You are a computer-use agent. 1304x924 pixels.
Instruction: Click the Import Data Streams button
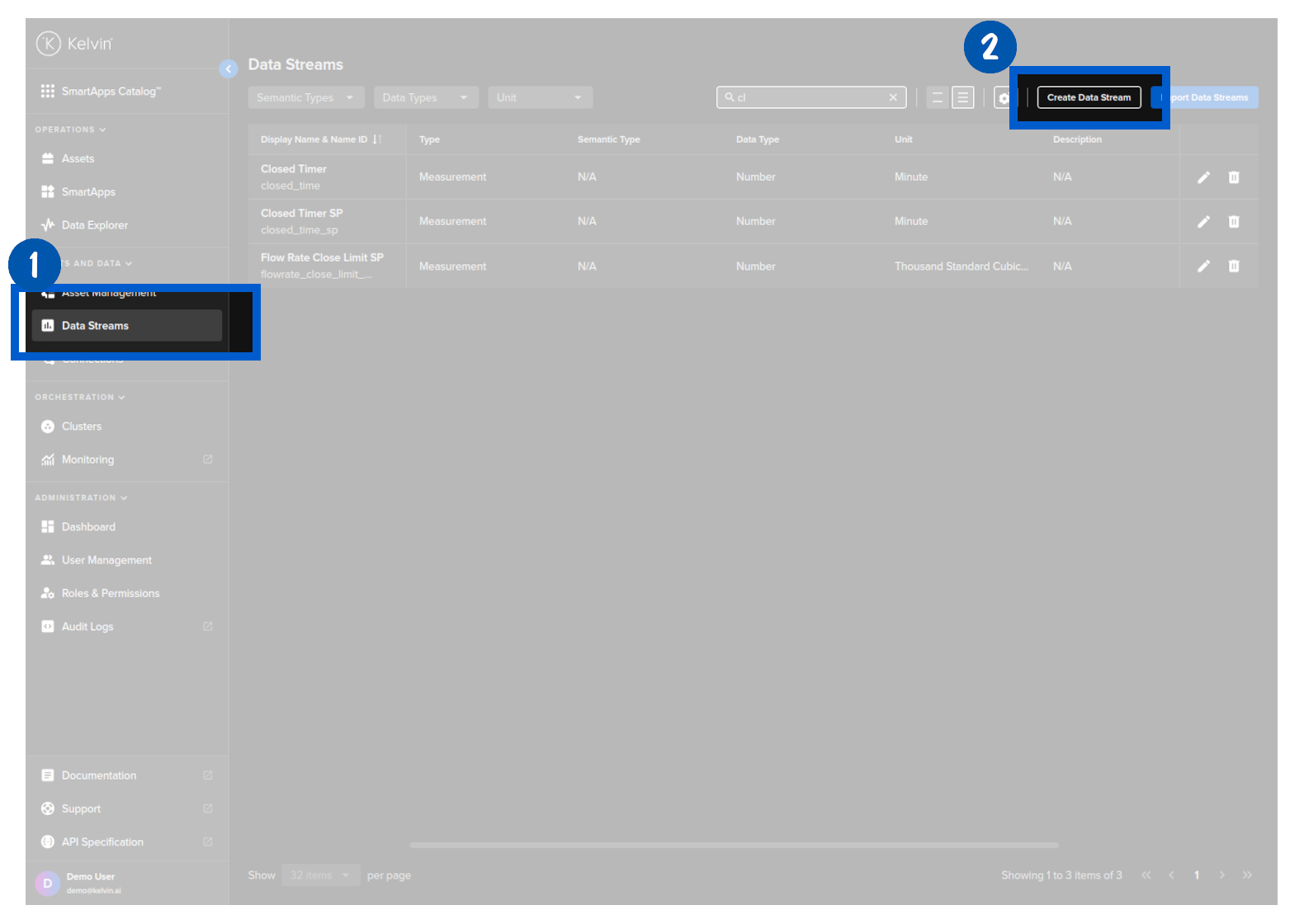[x=1212, y=97]
